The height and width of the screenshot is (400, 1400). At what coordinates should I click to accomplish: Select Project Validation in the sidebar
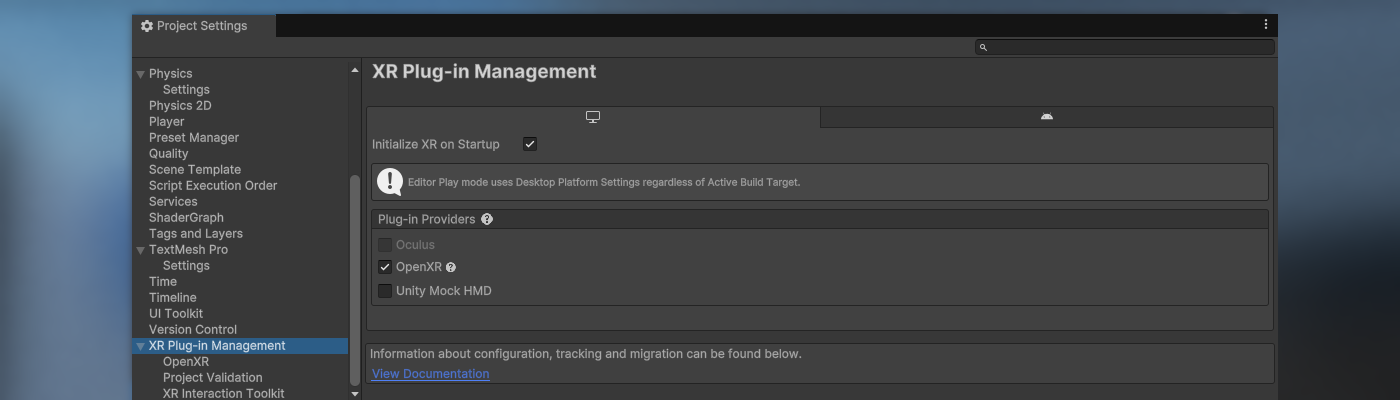pos(212,378)
